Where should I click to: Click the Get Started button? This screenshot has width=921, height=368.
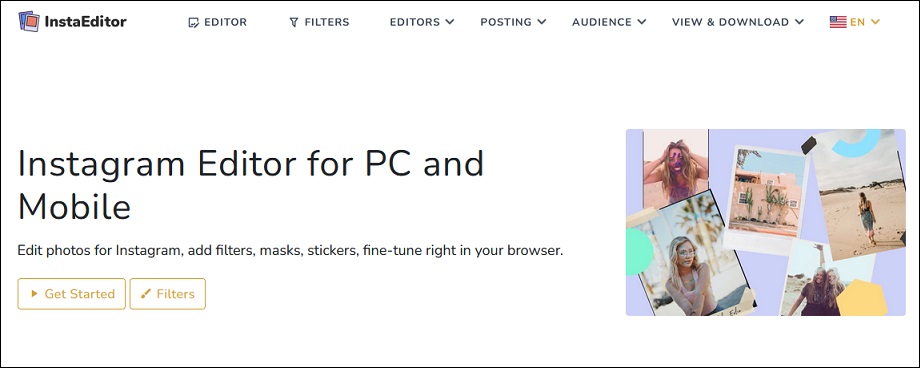(72, 293)
